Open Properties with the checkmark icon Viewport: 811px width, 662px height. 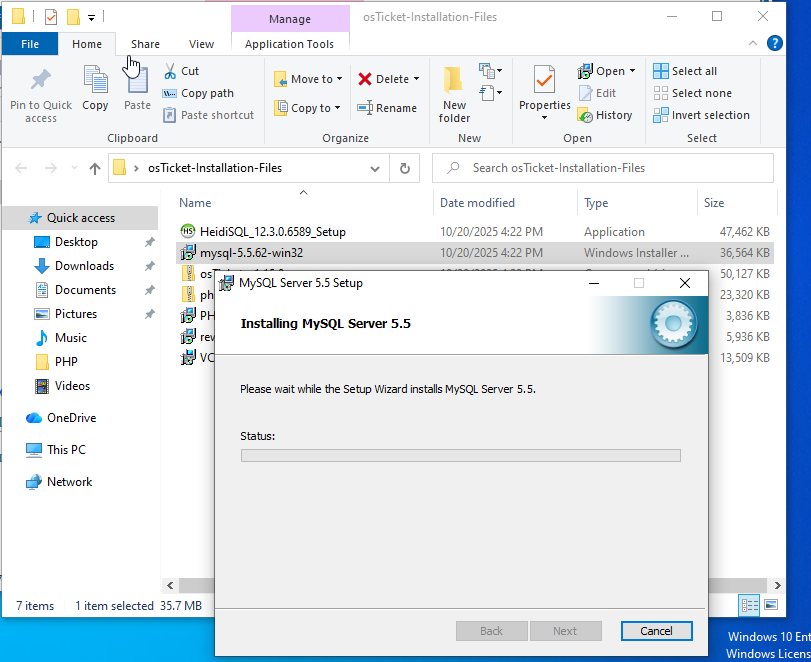point(545,81)
